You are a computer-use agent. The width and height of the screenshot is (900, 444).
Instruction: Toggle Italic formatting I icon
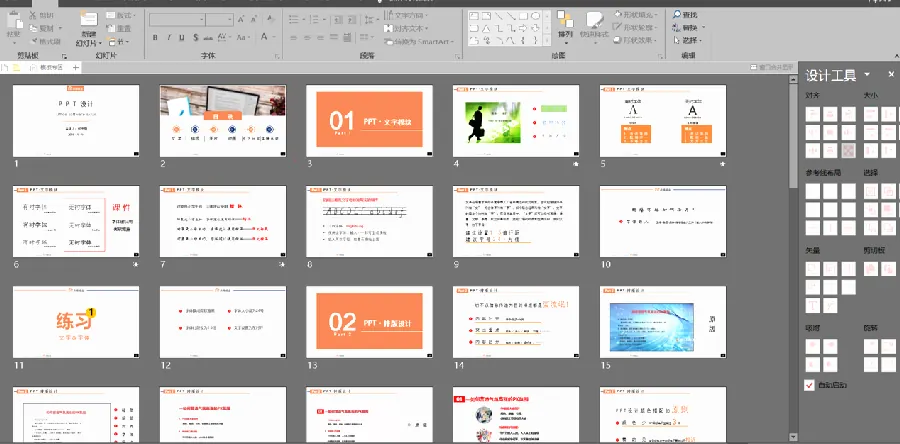point(169,37)
